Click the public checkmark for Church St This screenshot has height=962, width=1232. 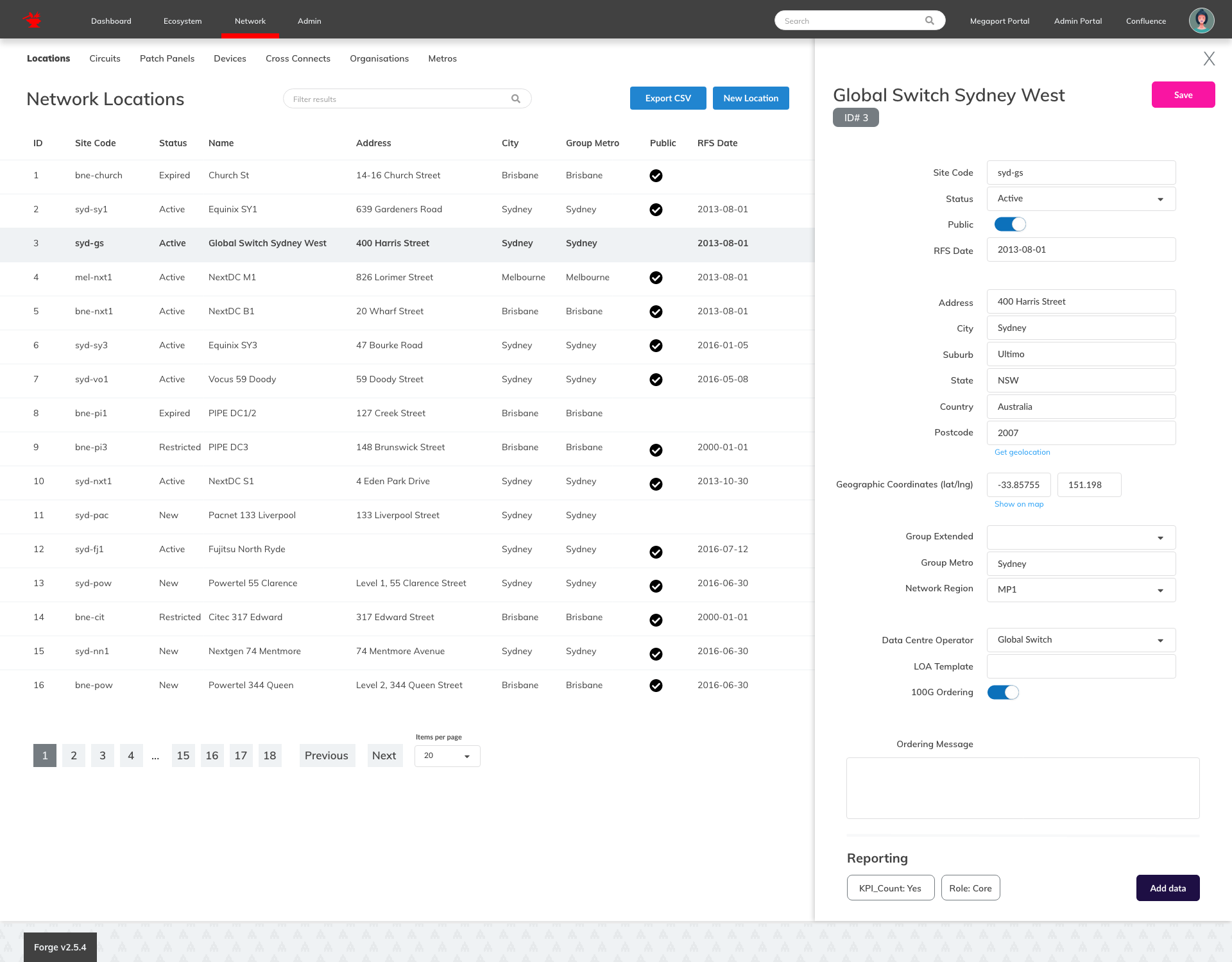click(656, 176)
